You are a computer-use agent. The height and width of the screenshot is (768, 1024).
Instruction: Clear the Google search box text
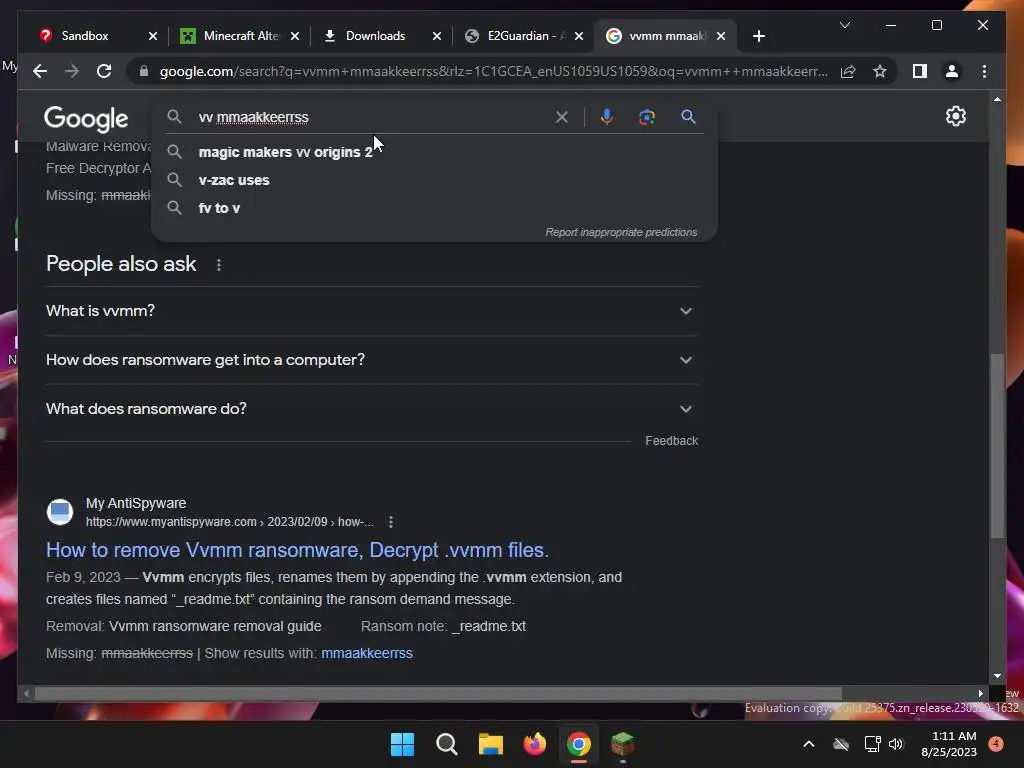point(562,117)
